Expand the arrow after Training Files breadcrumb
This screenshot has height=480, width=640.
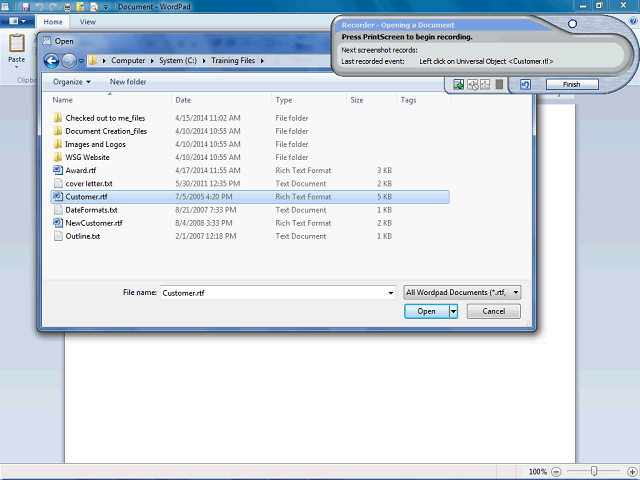coord(262,61)
